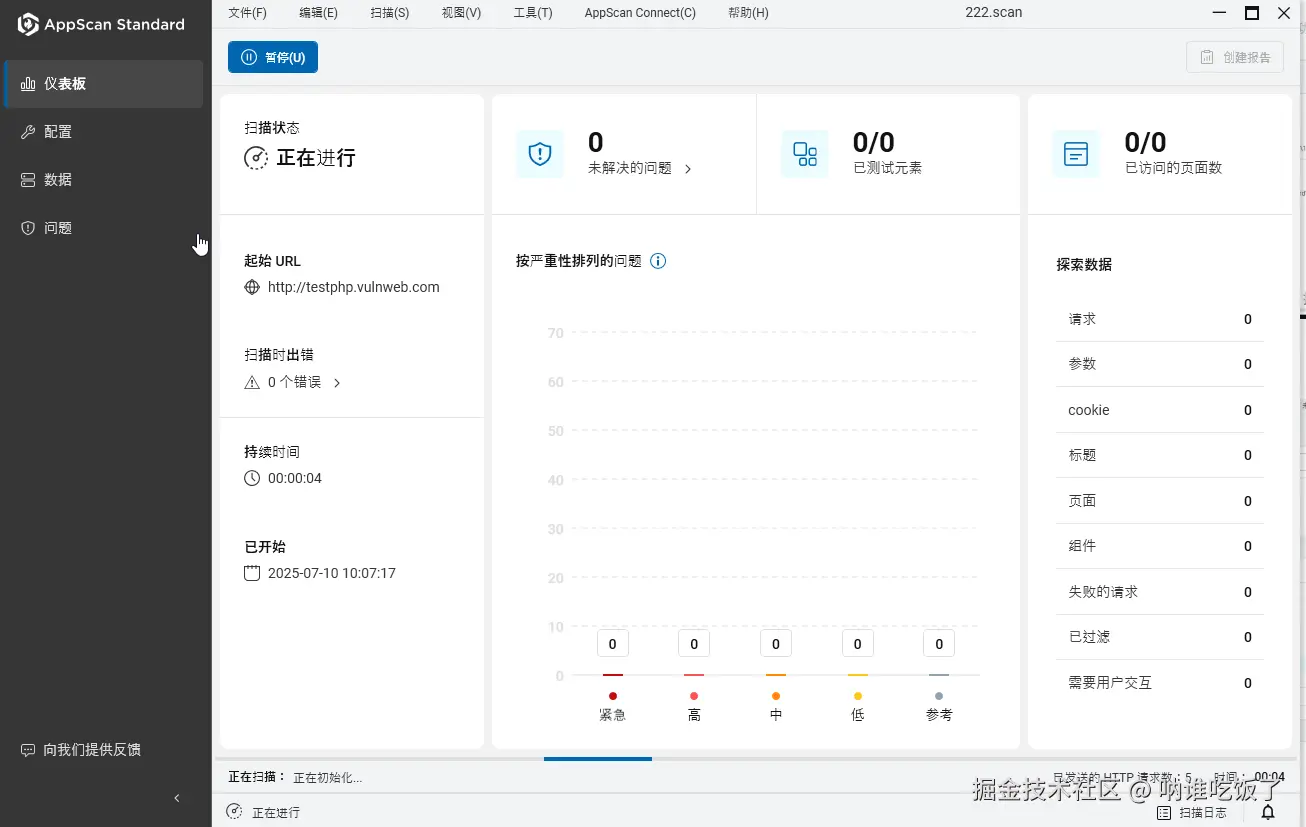The width and height of the screenshot is (1306, 827).
Task: Click the cookie row in 探索数据
Action: tap(1160, 410)
